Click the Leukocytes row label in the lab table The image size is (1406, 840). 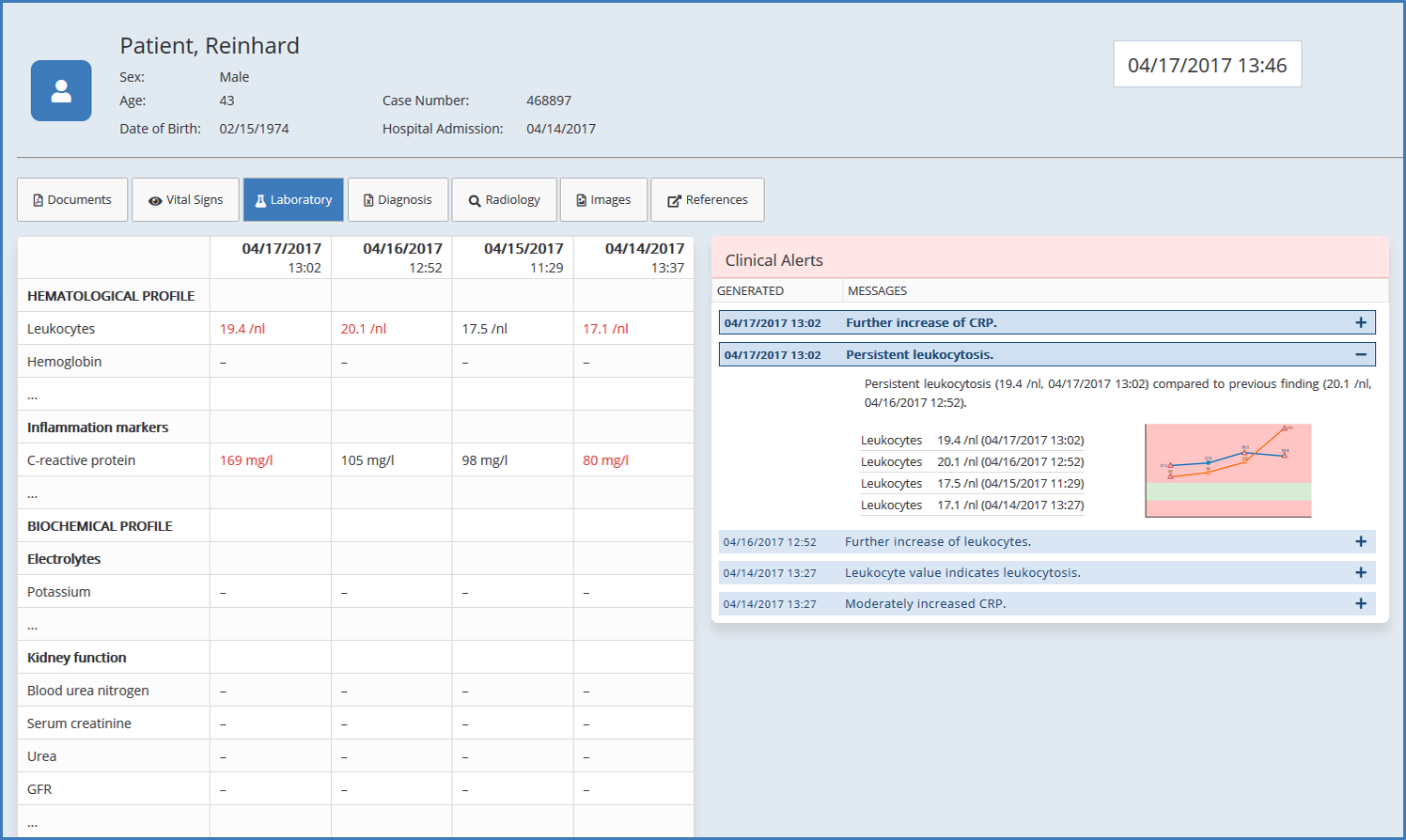point(61,329)
